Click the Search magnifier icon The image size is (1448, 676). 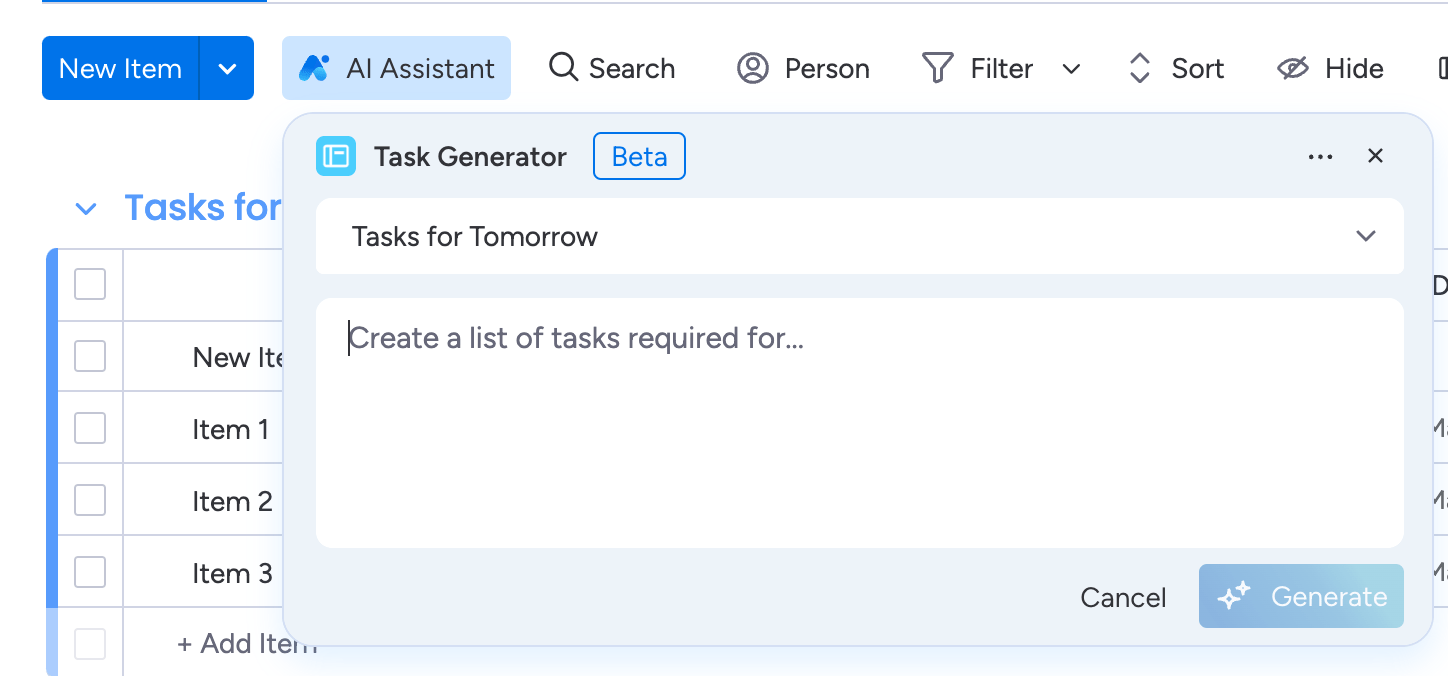[x=564, y=68]
